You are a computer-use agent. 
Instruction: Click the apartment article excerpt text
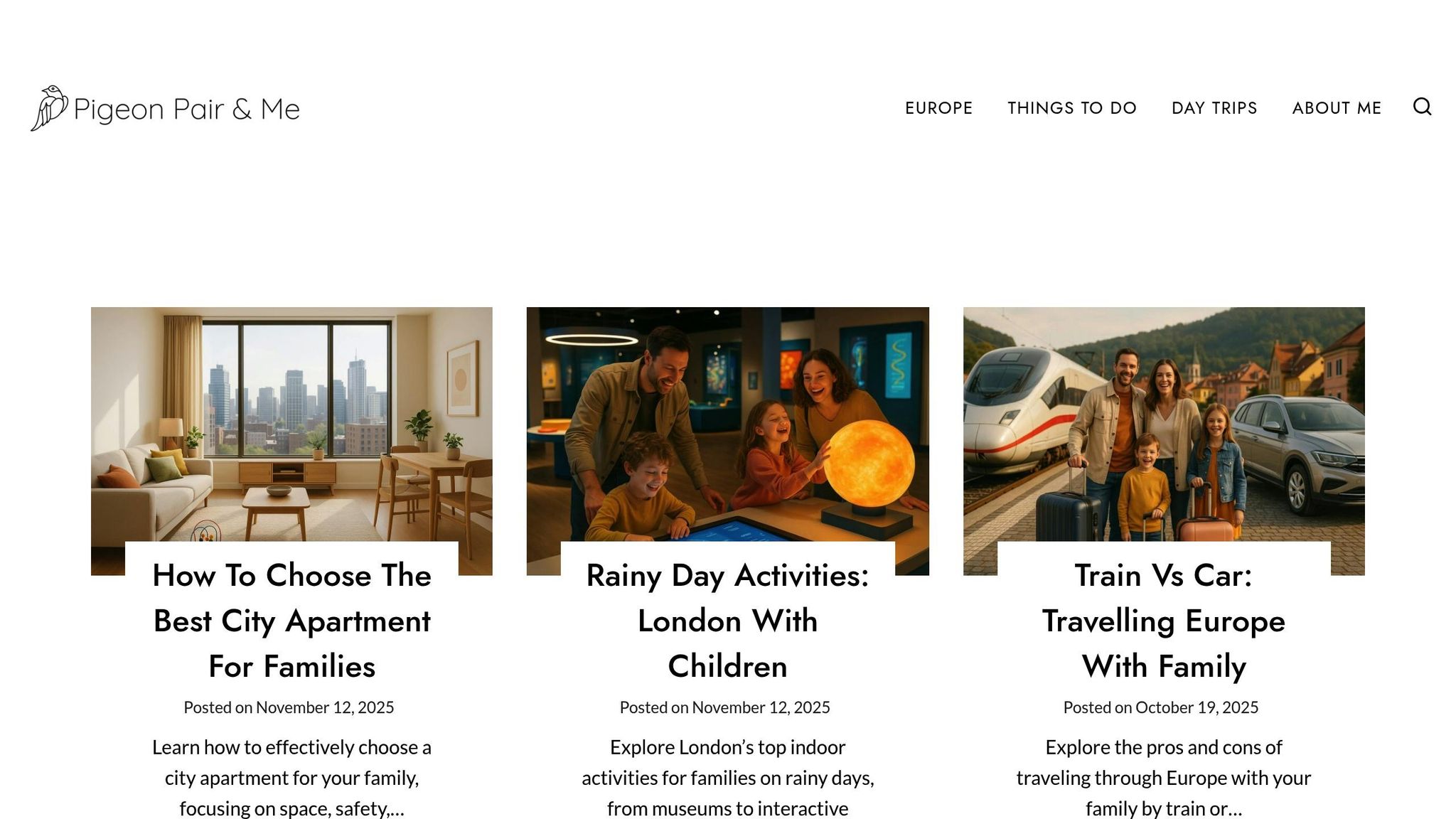pyautogui.click(x=291, y=778)
